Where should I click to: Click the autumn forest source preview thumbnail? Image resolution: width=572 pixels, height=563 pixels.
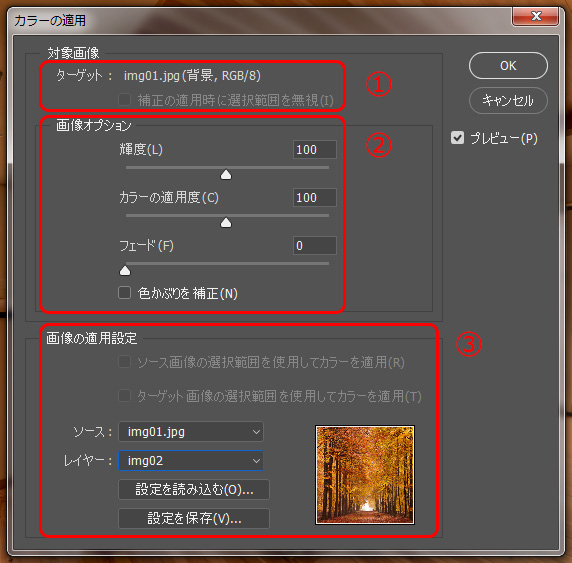click(x=365, y=475)
